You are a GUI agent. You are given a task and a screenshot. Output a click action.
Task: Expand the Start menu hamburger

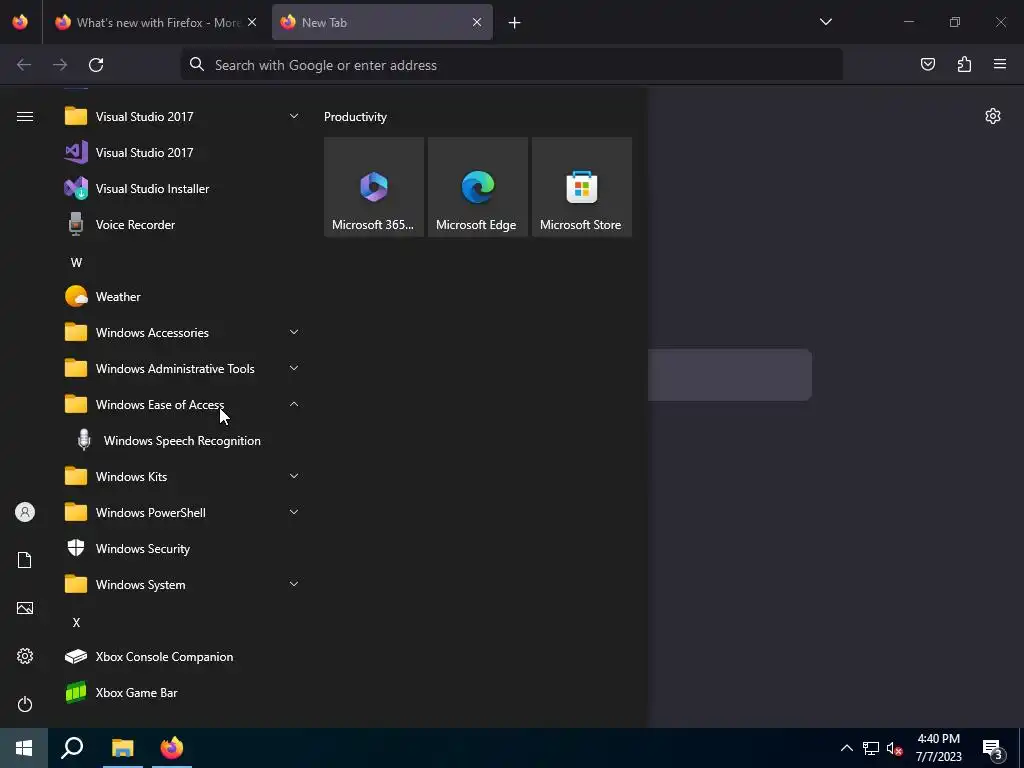click(x=25, y=117)
